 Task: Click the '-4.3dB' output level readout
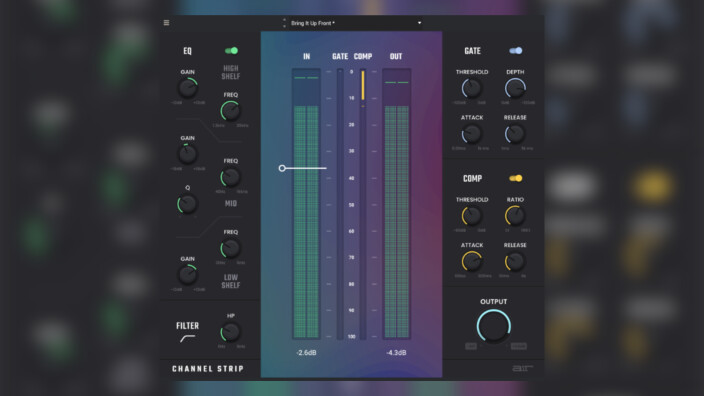(x=396, y=352)
